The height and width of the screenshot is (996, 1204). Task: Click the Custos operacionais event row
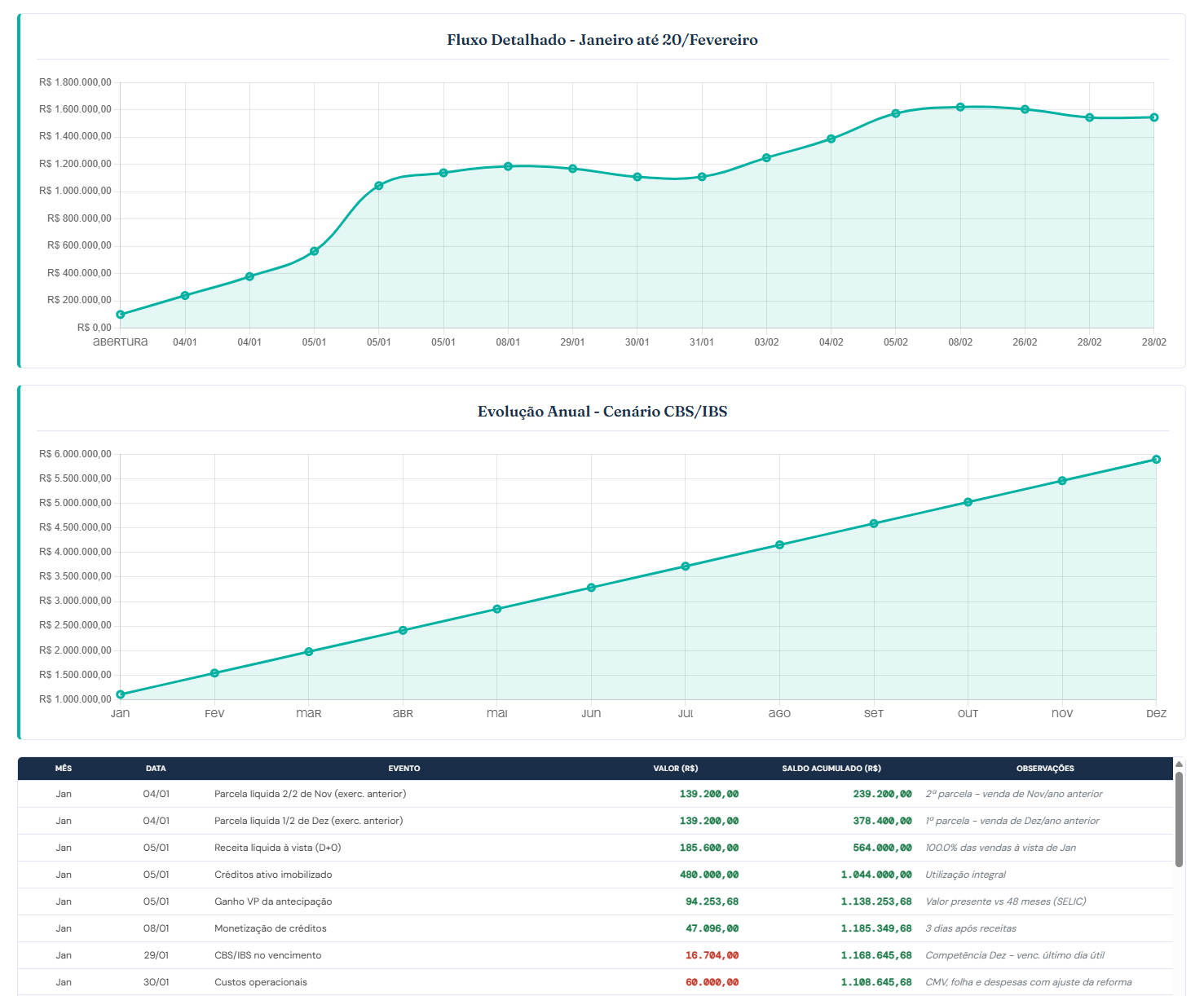click(595, 982)
